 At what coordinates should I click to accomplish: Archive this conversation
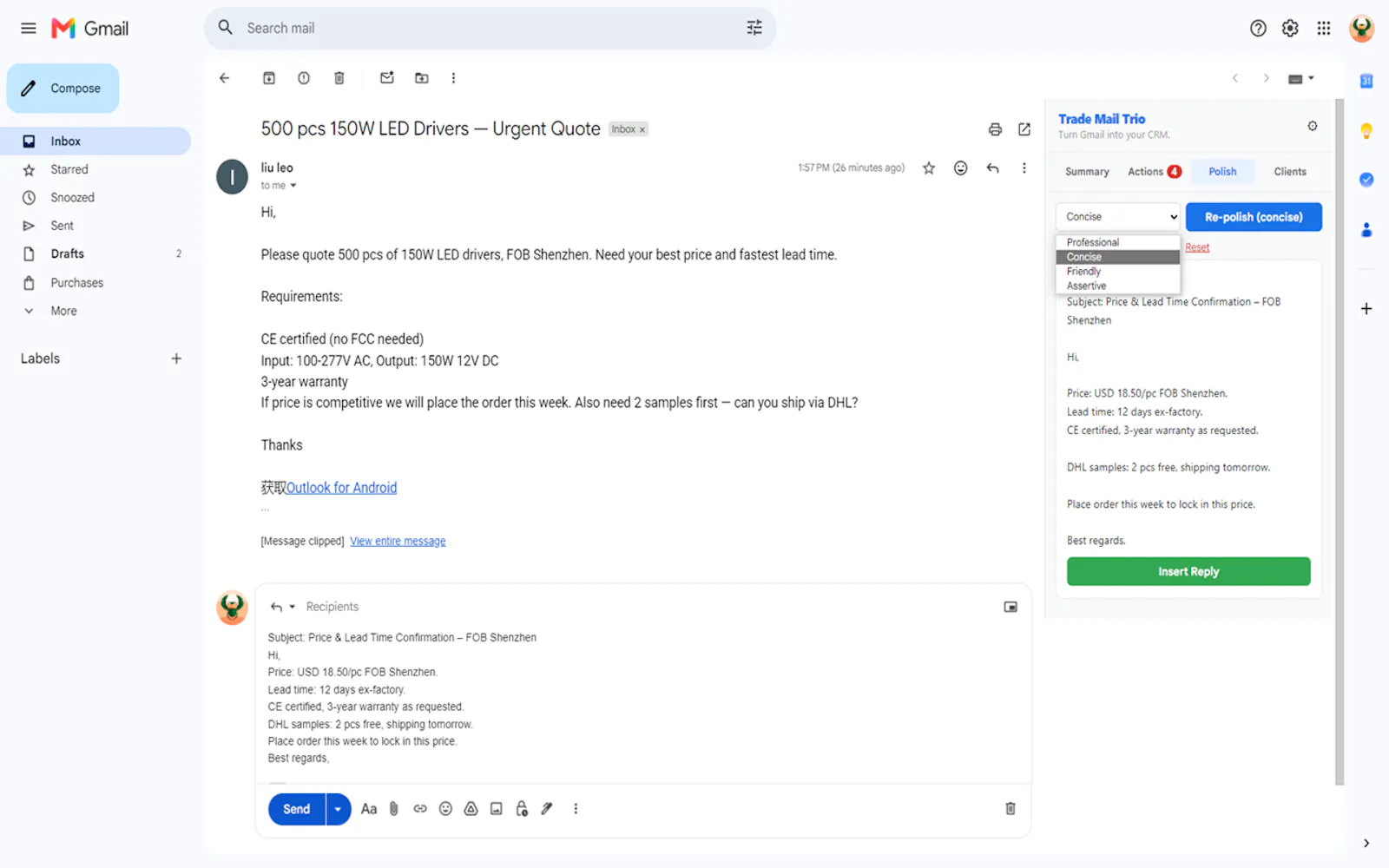tap(269, 78)
